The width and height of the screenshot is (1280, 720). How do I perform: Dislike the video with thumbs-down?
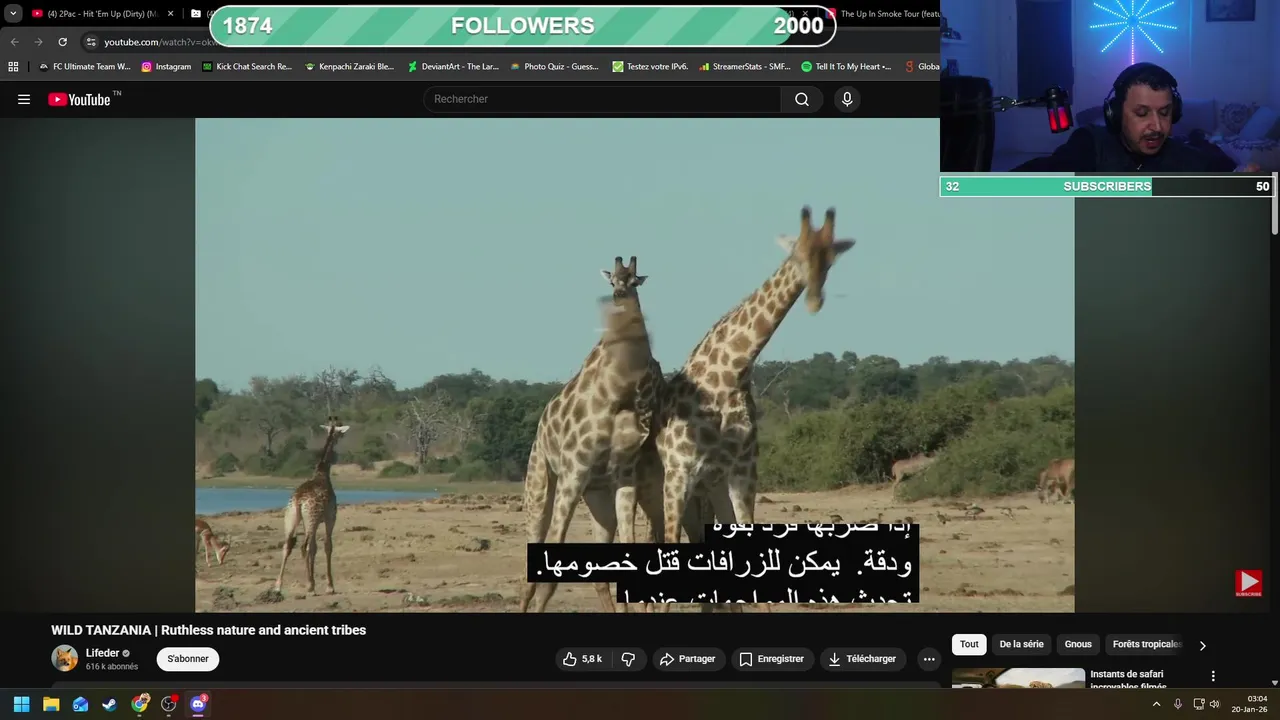(x=628, y=659)
